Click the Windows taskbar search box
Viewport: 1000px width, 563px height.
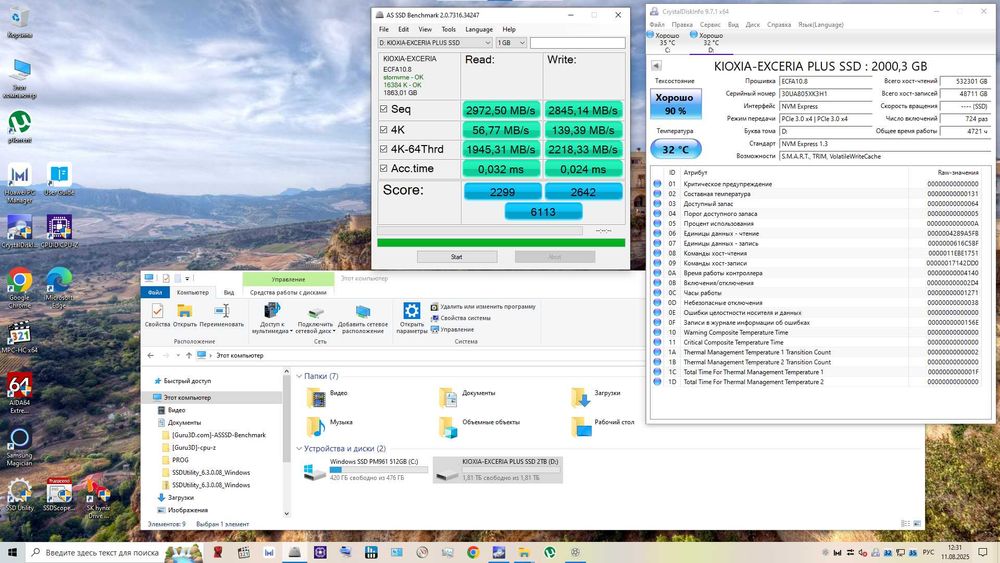[94, 552]
